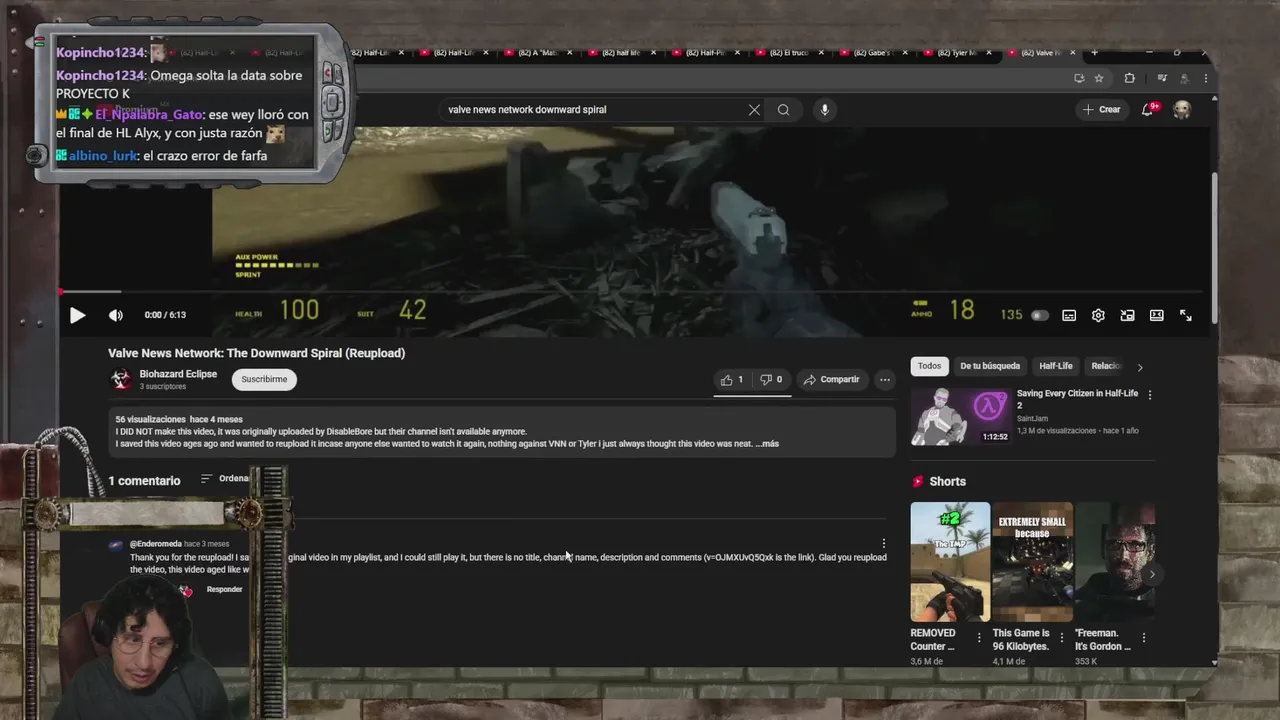This screenshot has height=720, width=1280.
Task: Mute the video using the speaker icon
Action: (116, 315)
